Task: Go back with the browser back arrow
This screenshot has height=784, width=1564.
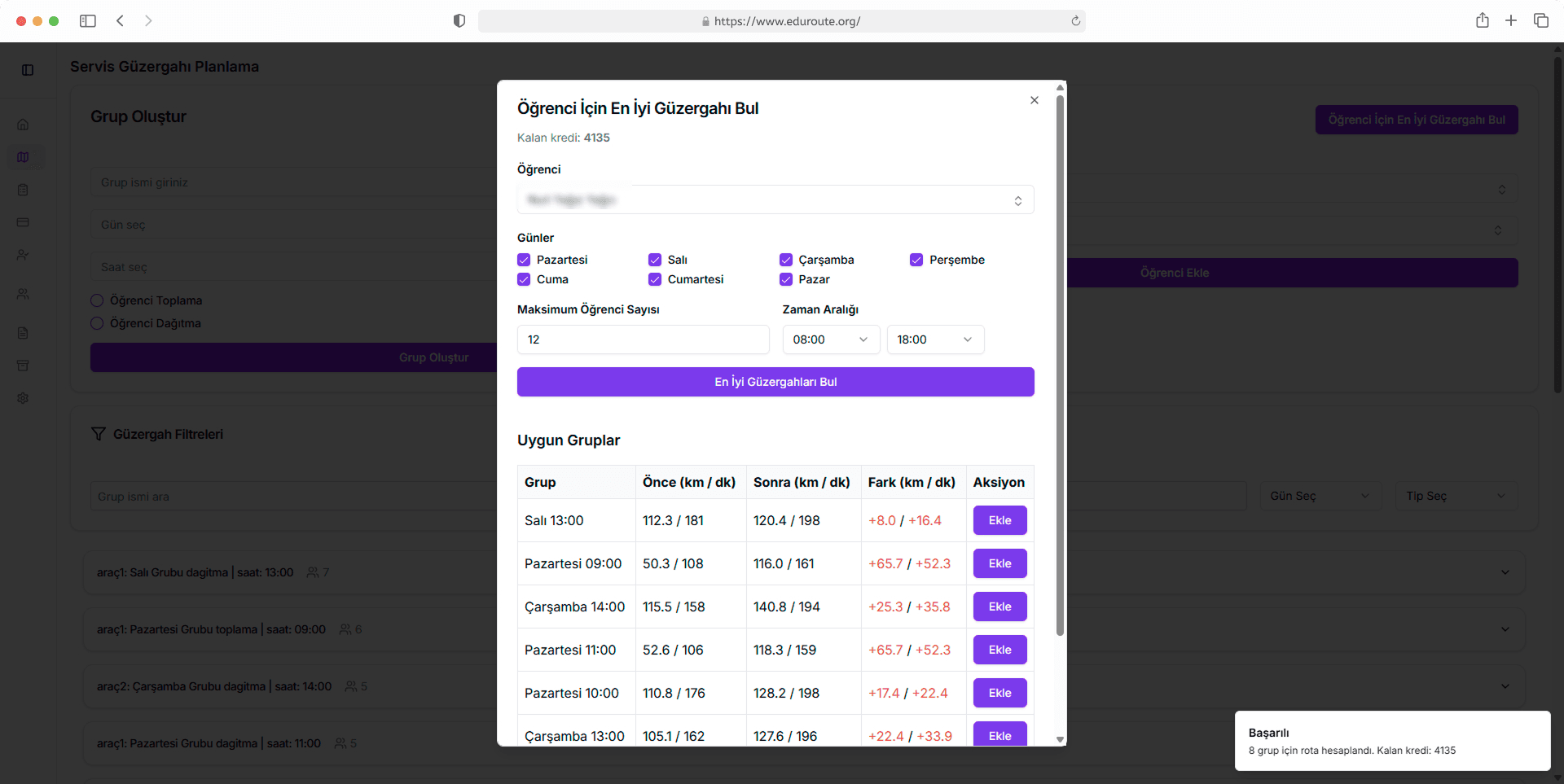Action: point(120,21)
